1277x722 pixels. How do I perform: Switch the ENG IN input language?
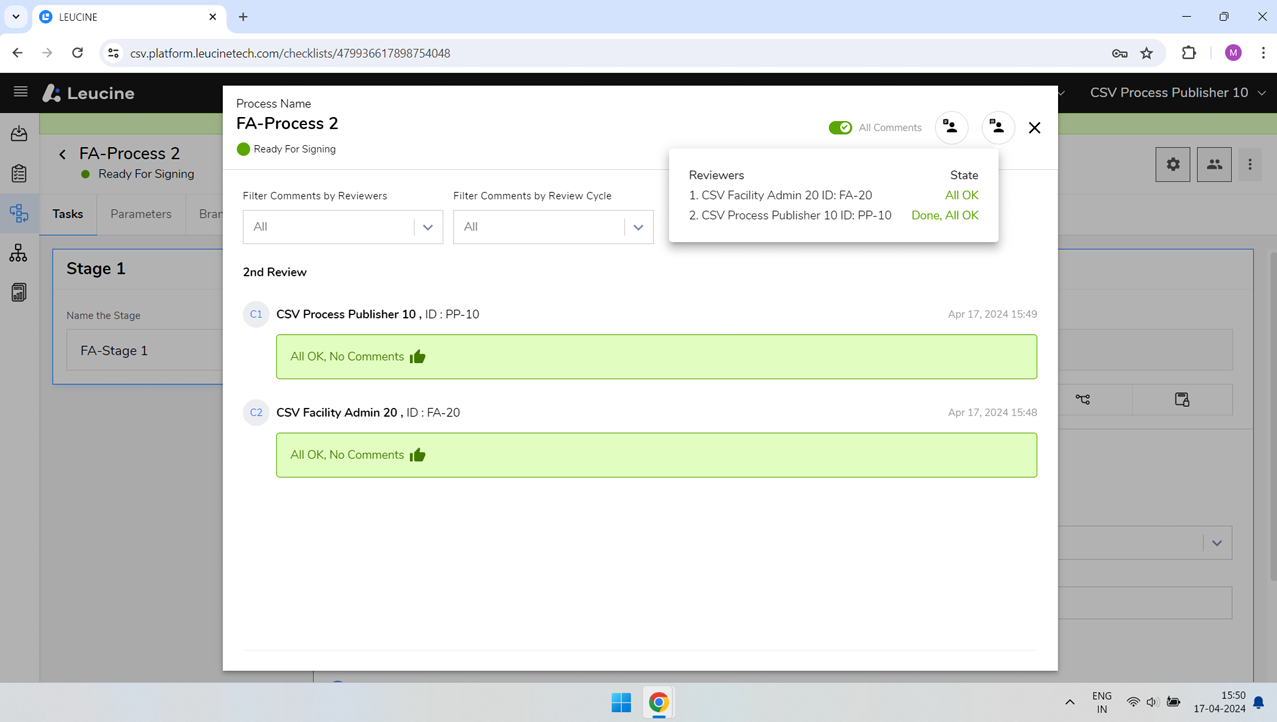coord(1101,702)
